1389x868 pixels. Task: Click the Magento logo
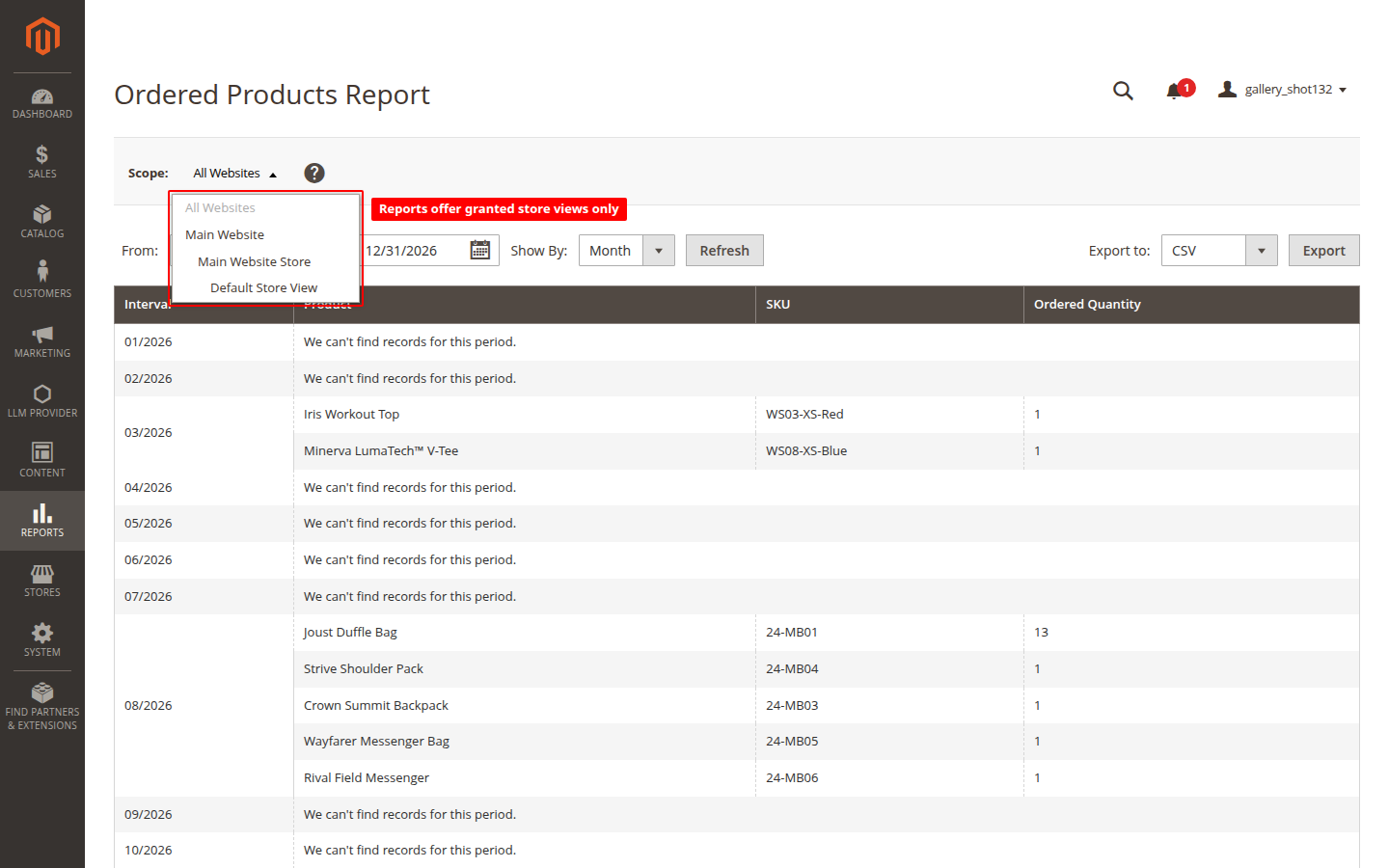(42, 37)
